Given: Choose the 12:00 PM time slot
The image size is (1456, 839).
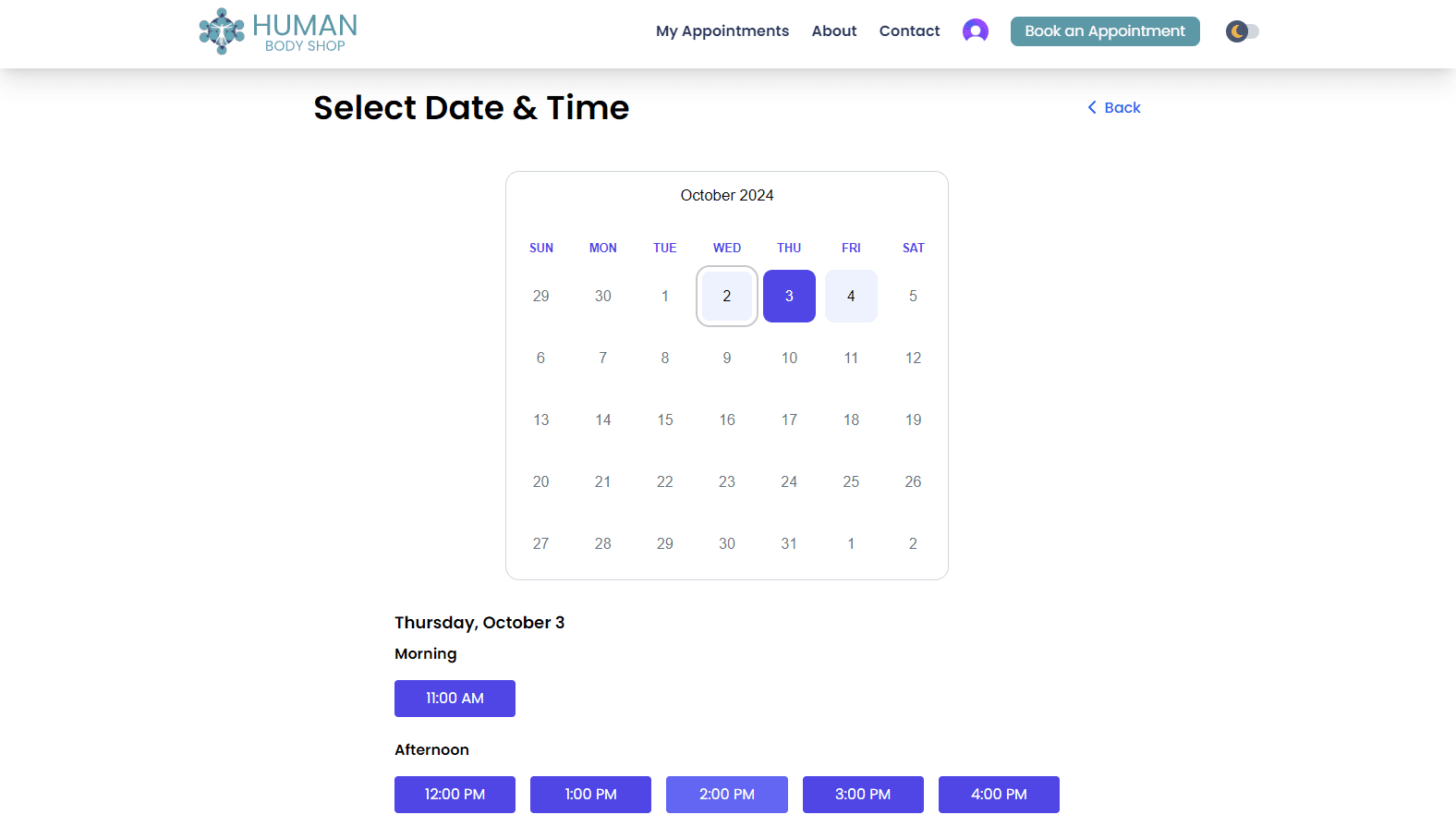Looking at the screenshot, I should coord(455,795).
